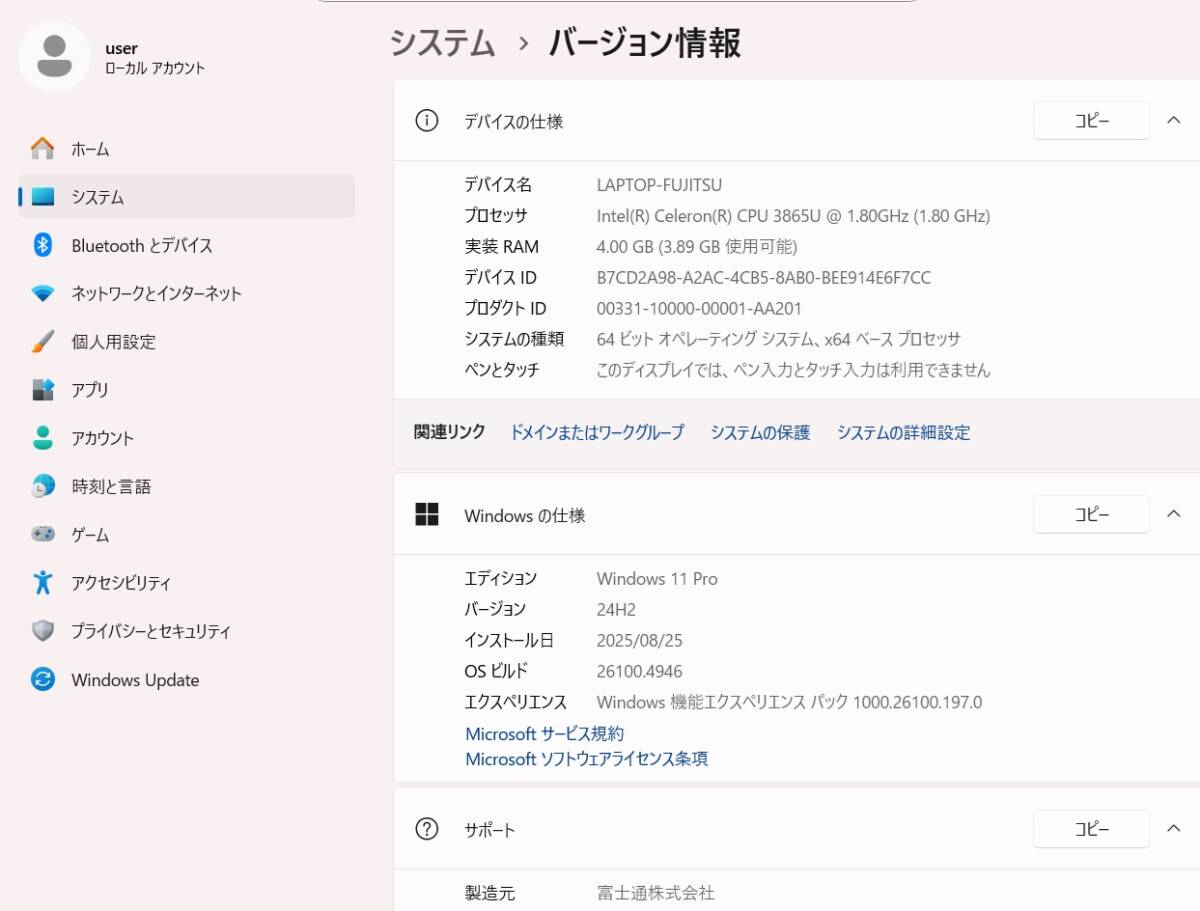Open personalization paintbrush icon
Screen dimensions: 1200x911
click(x=42, y=342)
